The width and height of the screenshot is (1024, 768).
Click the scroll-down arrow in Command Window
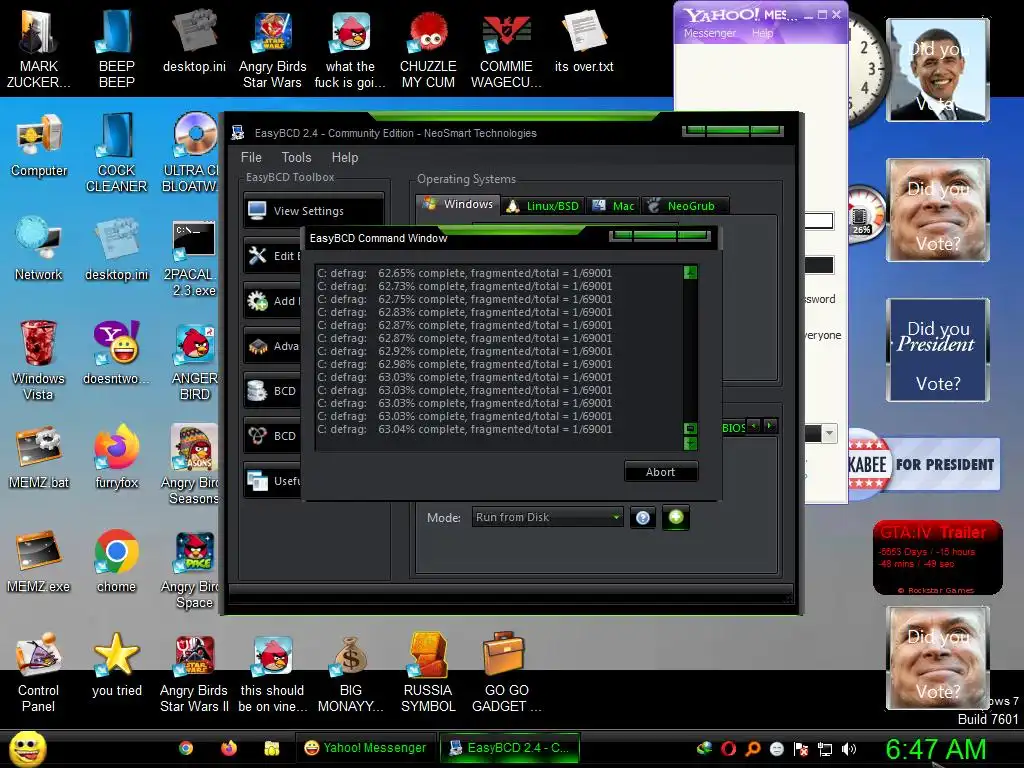(690, 443)
